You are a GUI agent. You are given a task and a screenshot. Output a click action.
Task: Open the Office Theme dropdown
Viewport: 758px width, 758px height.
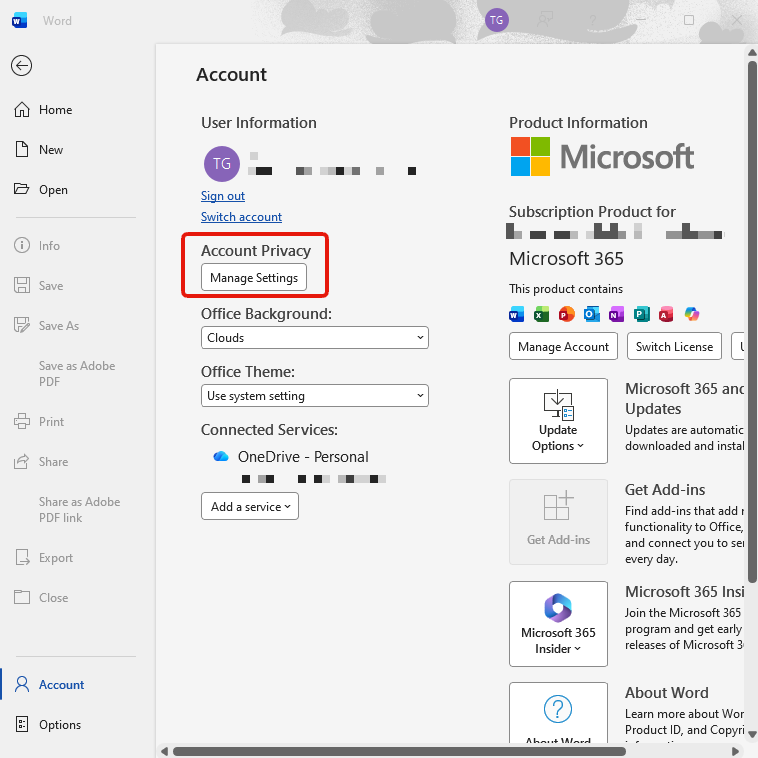(x=315, y=395)
